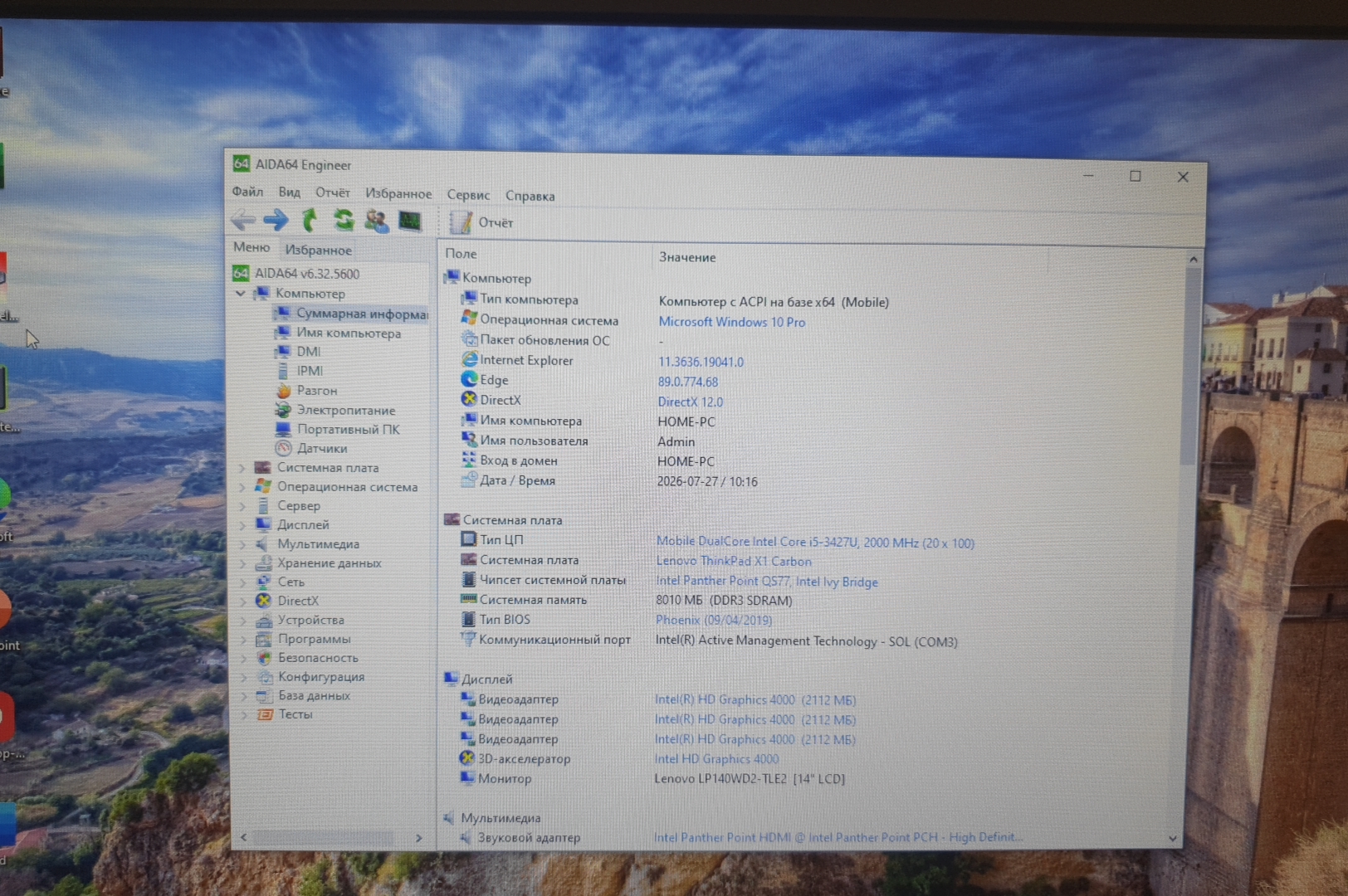Click the Безопасность shield icon
Viewport: 1348px width, 896px height.
point(264,658)
